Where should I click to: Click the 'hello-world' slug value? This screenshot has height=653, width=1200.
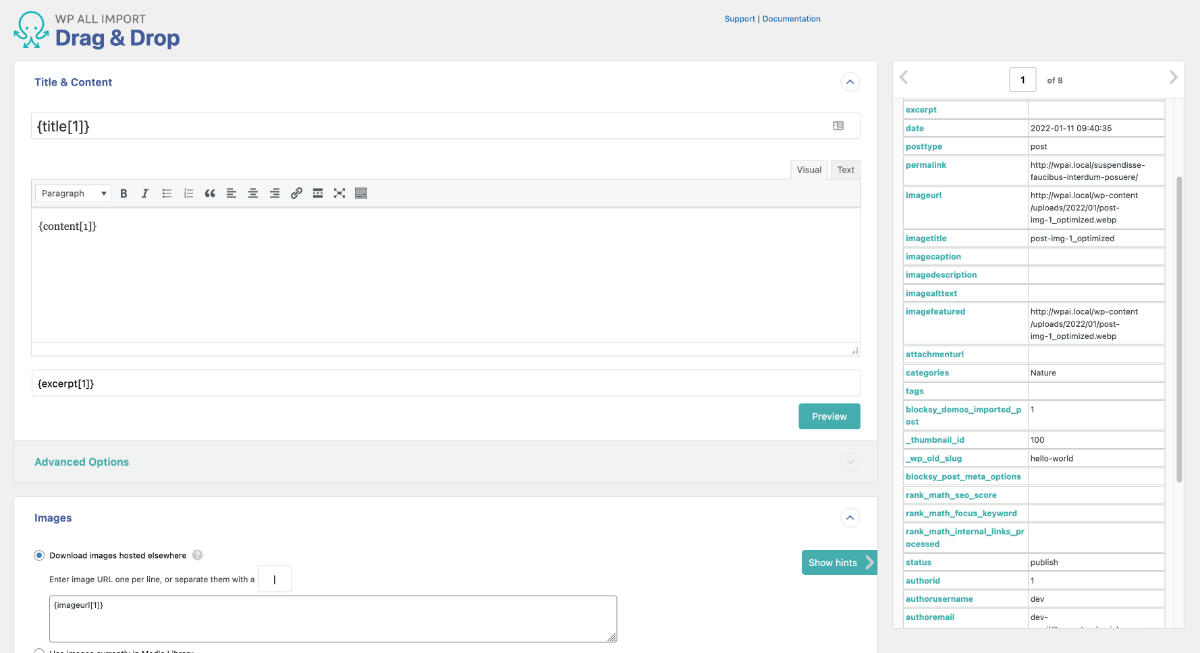[1051, 458]
